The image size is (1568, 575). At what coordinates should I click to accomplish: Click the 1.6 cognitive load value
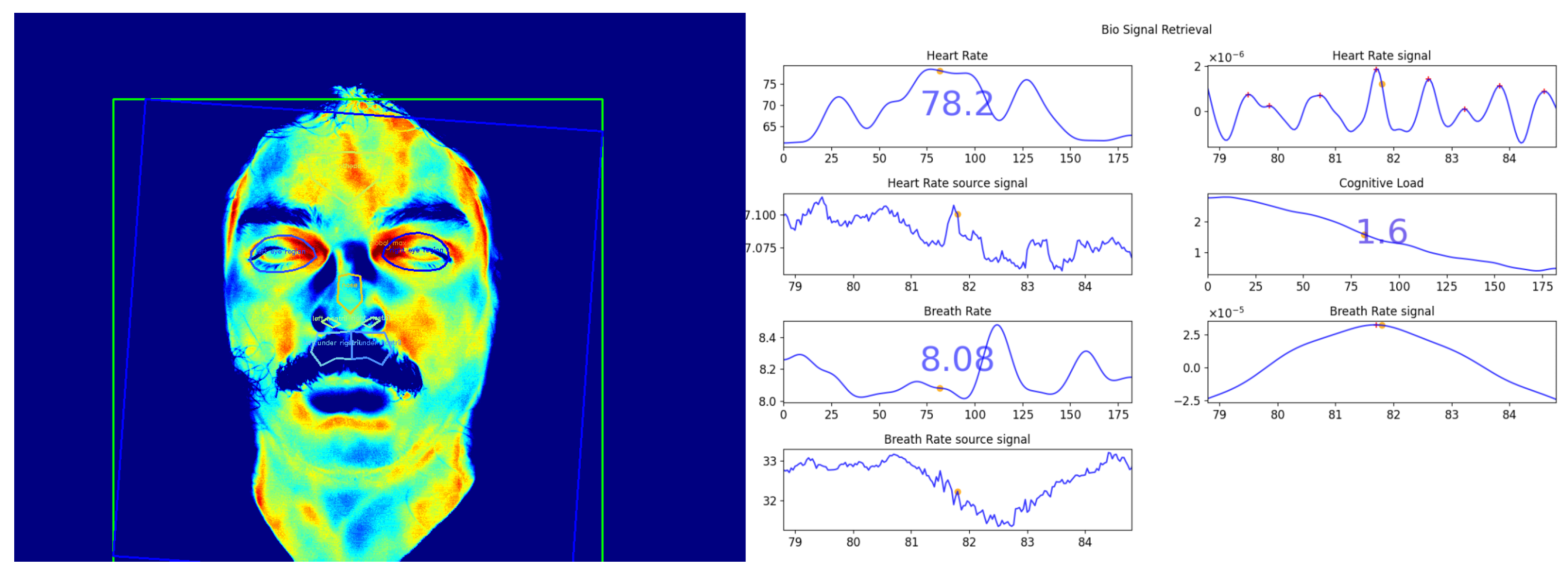(x=1382, y=232)
